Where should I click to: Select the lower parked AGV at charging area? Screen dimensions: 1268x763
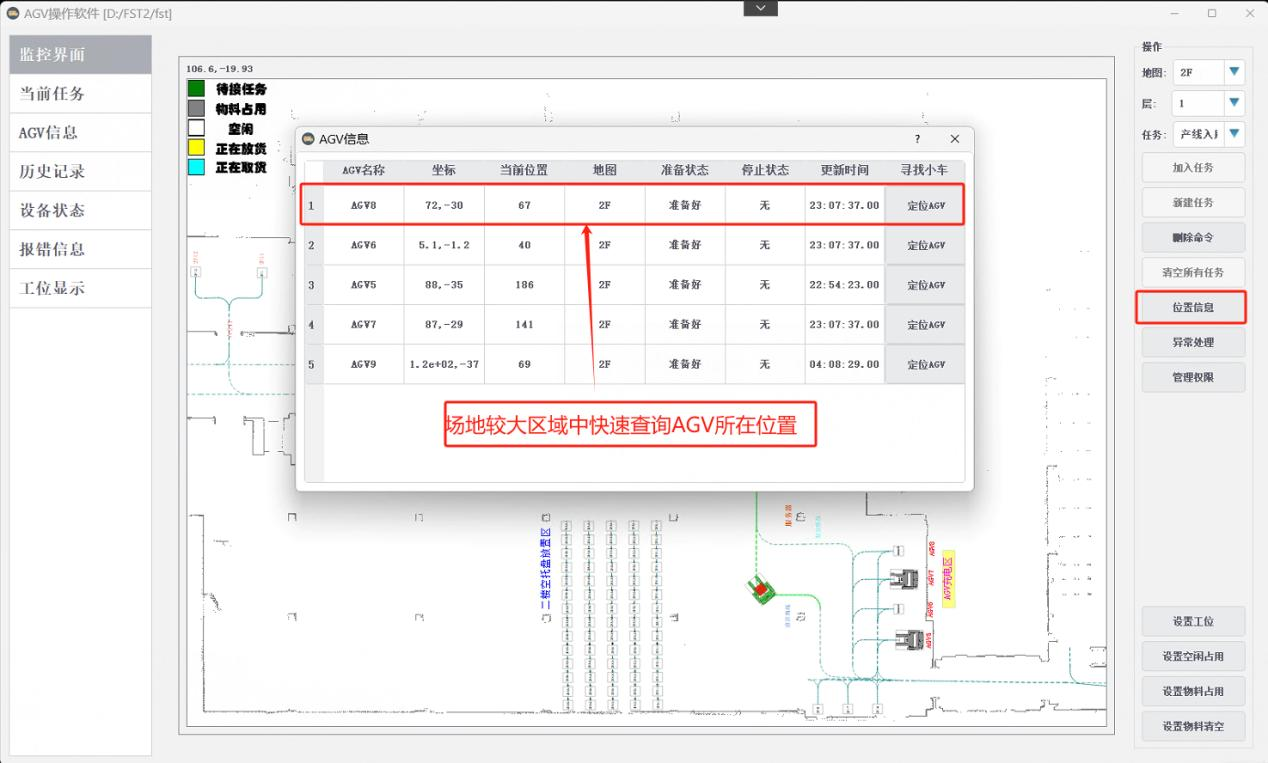909,640
